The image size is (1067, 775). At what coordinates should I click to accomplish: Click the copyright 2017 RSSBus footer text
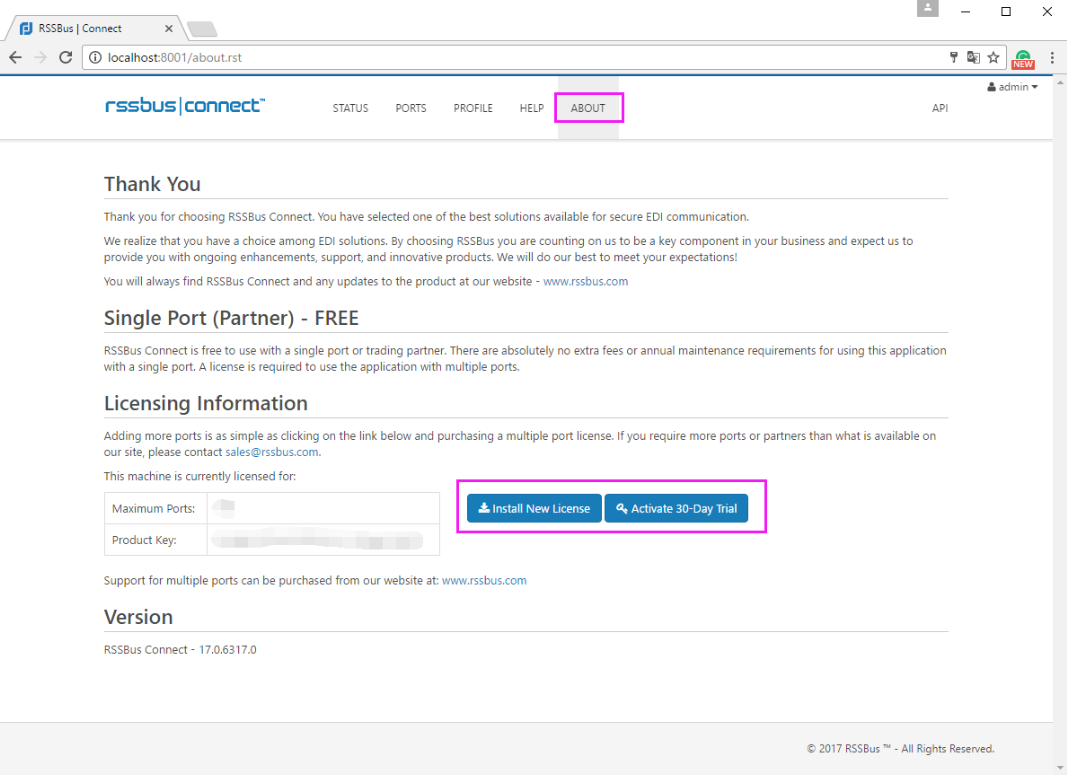[900, 748]
